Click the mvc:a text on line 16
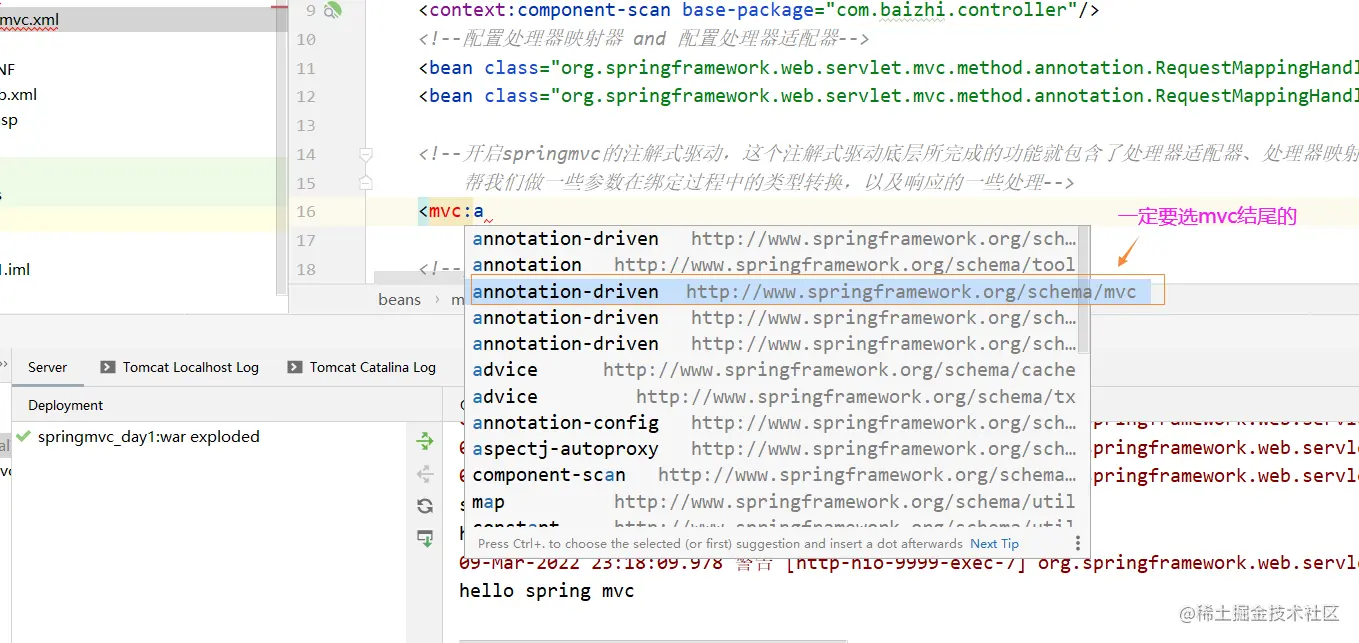 coord(451,211)
